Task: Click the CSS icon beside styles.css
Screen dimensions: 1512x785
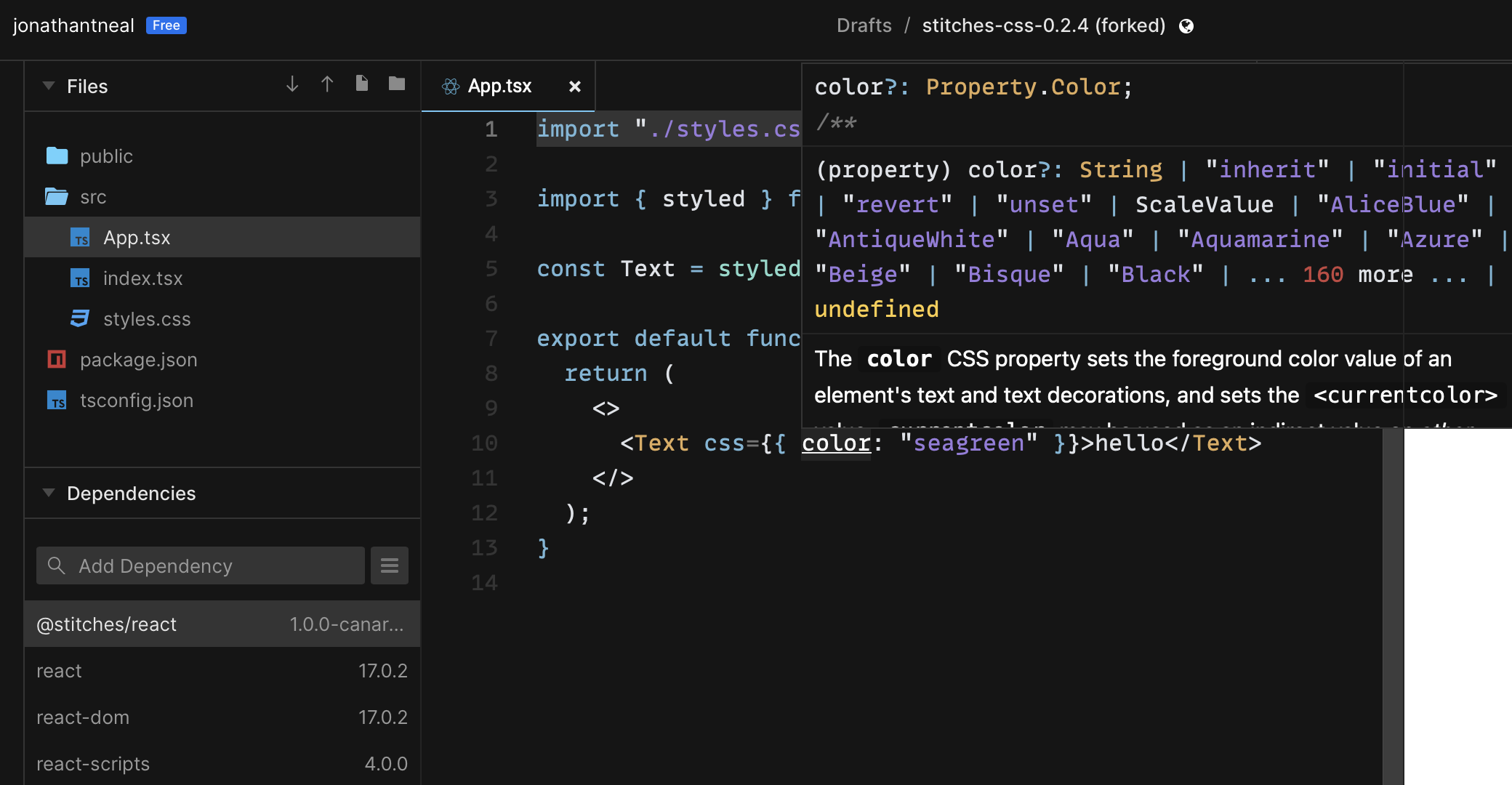Action: tap(79, 318)
